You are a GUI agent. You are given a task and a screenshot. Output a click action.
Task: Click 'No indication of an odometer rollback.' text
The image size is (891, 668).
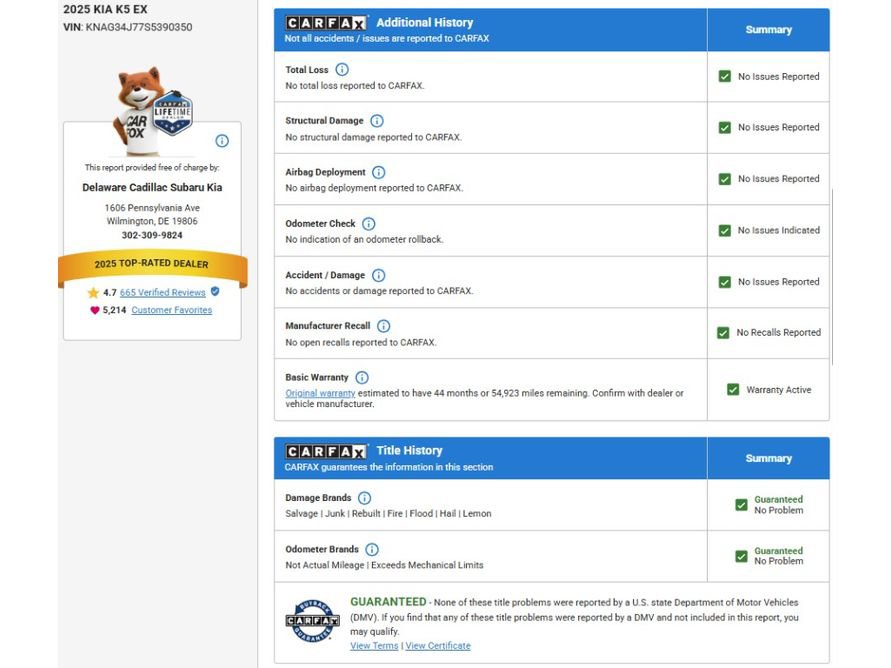click(364, 240)
